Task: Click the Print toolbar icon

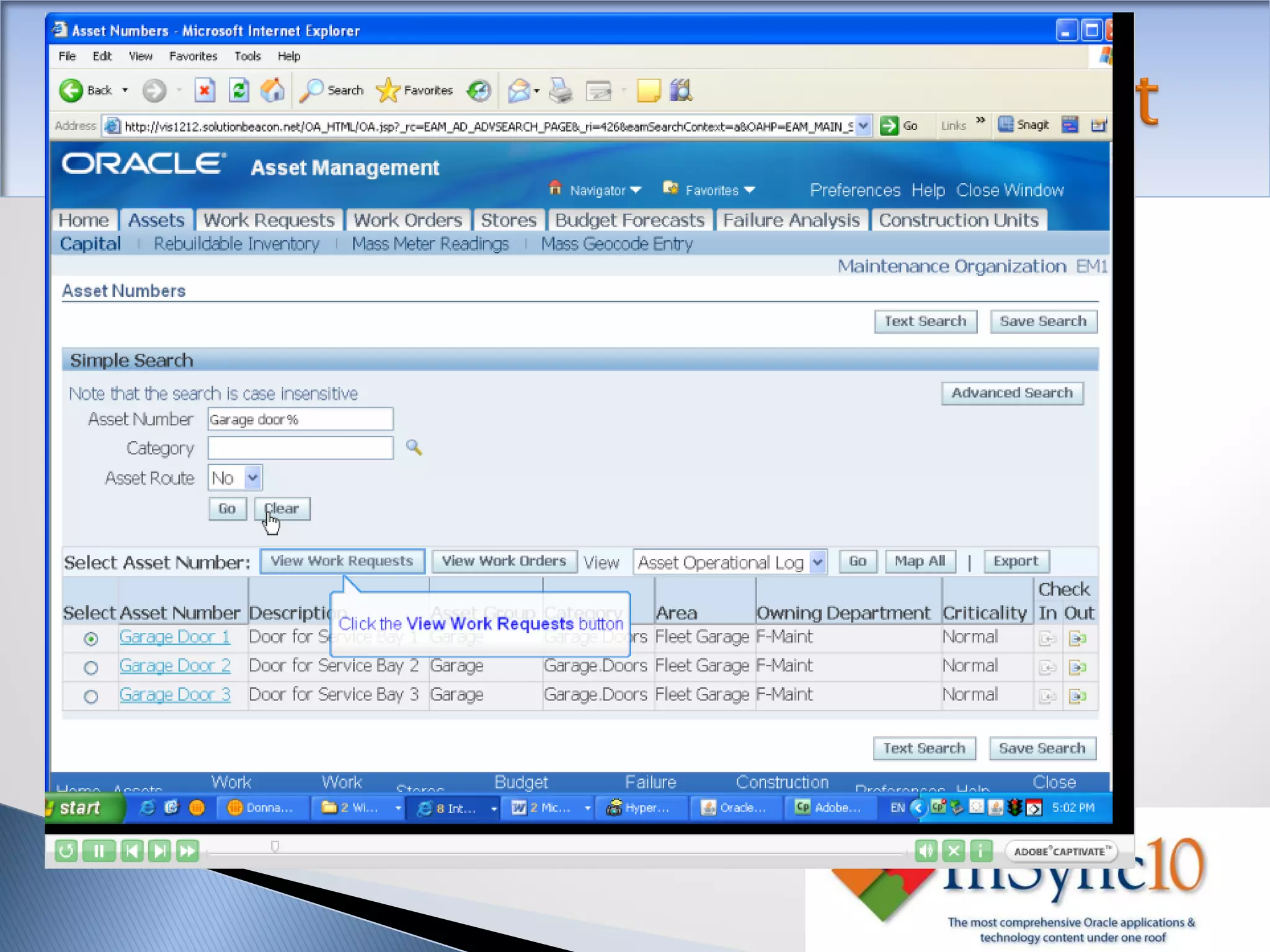Action: tap(561, 90)
